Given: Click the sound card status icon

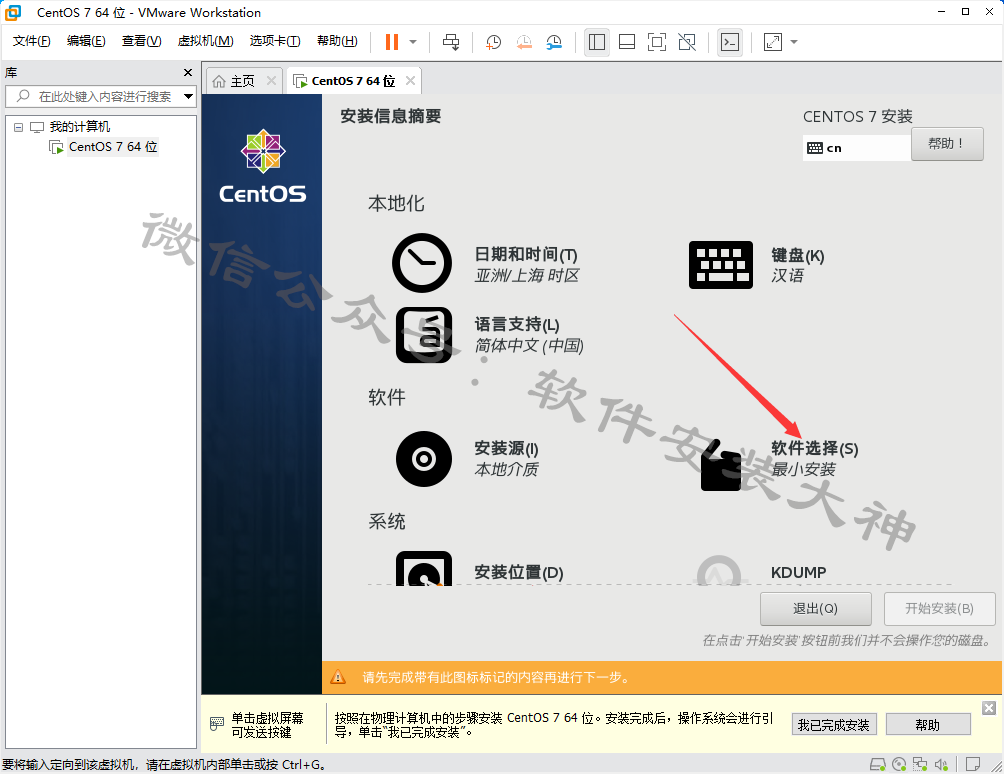Looking at the screenshot, I should [x=941, y=764].
